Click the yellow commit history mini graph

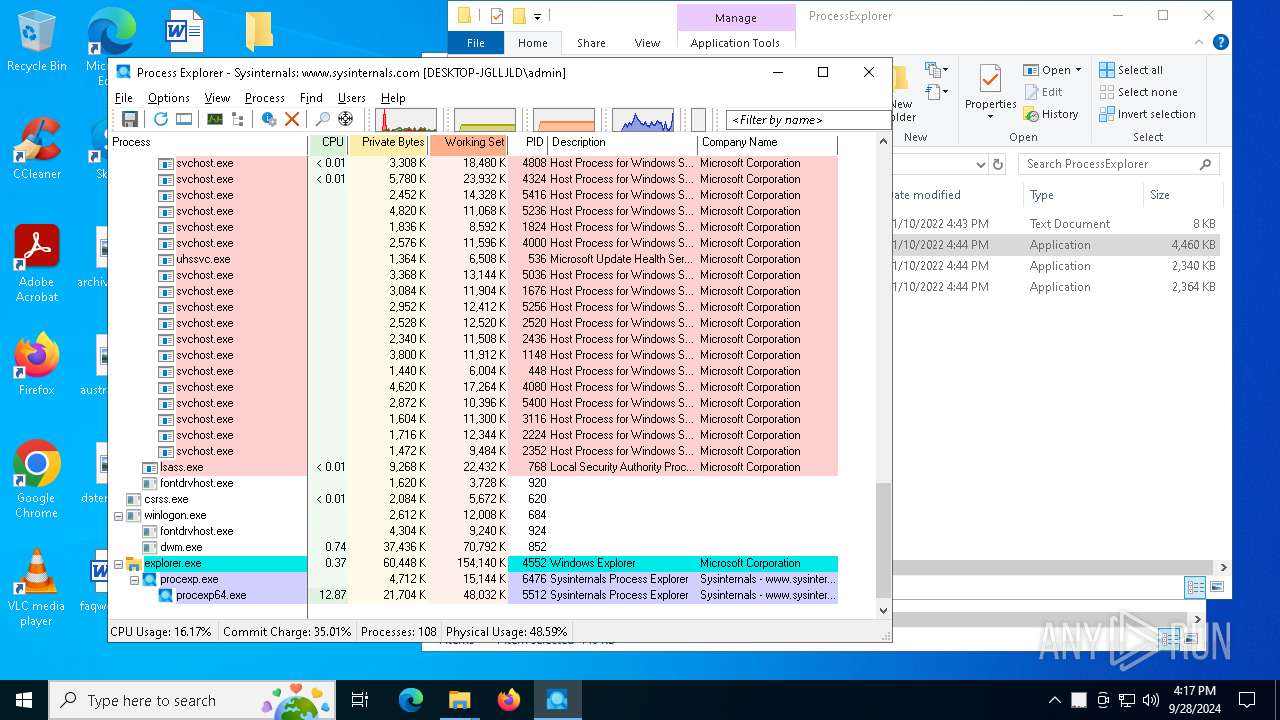[485, 120]
